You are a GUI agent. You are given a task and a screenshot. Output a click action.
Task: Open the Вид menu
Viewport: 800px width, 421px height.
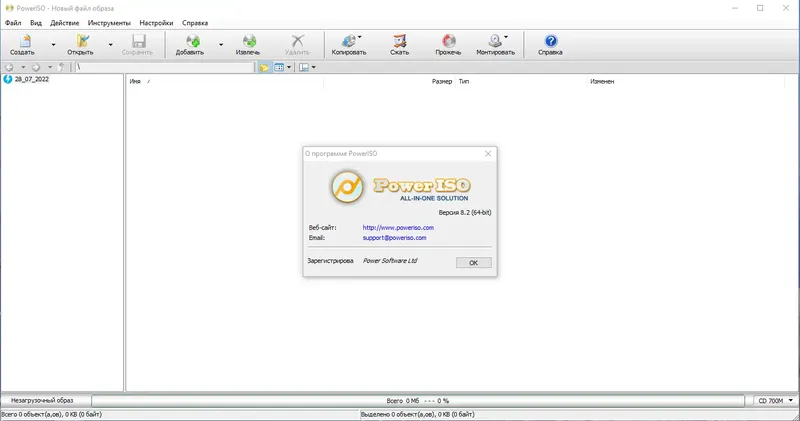[36, 23]
